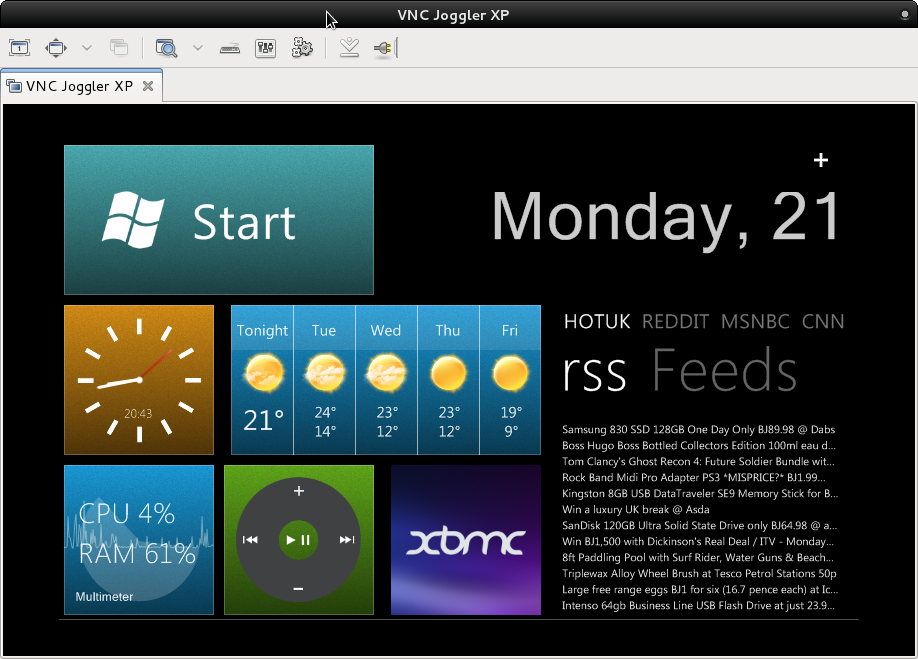
Task: Open the analog clock tile
Action: (x=139, y=380)
